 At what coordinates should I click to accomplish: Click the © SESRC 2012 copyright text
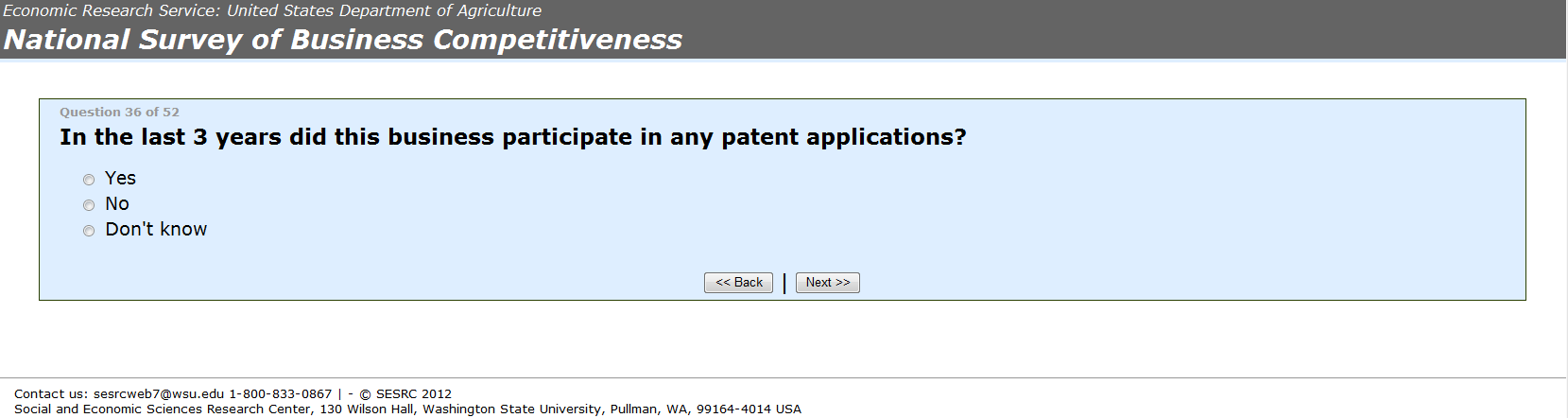(x=405, y=394)
